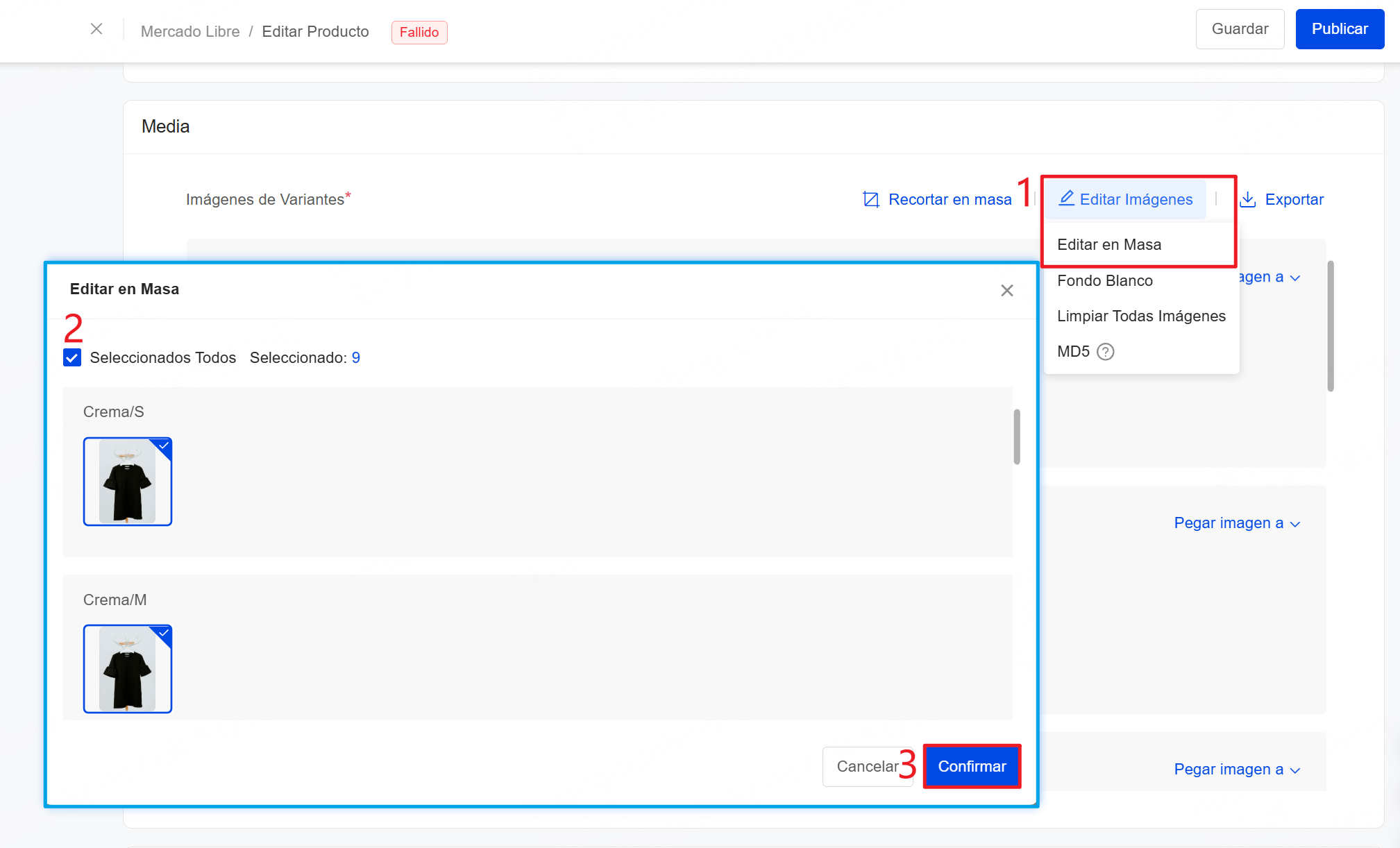The width and height of the screenshot is (1400, 848).
Task: Select Editar en Masa menu option
Action: point(1108,245)
